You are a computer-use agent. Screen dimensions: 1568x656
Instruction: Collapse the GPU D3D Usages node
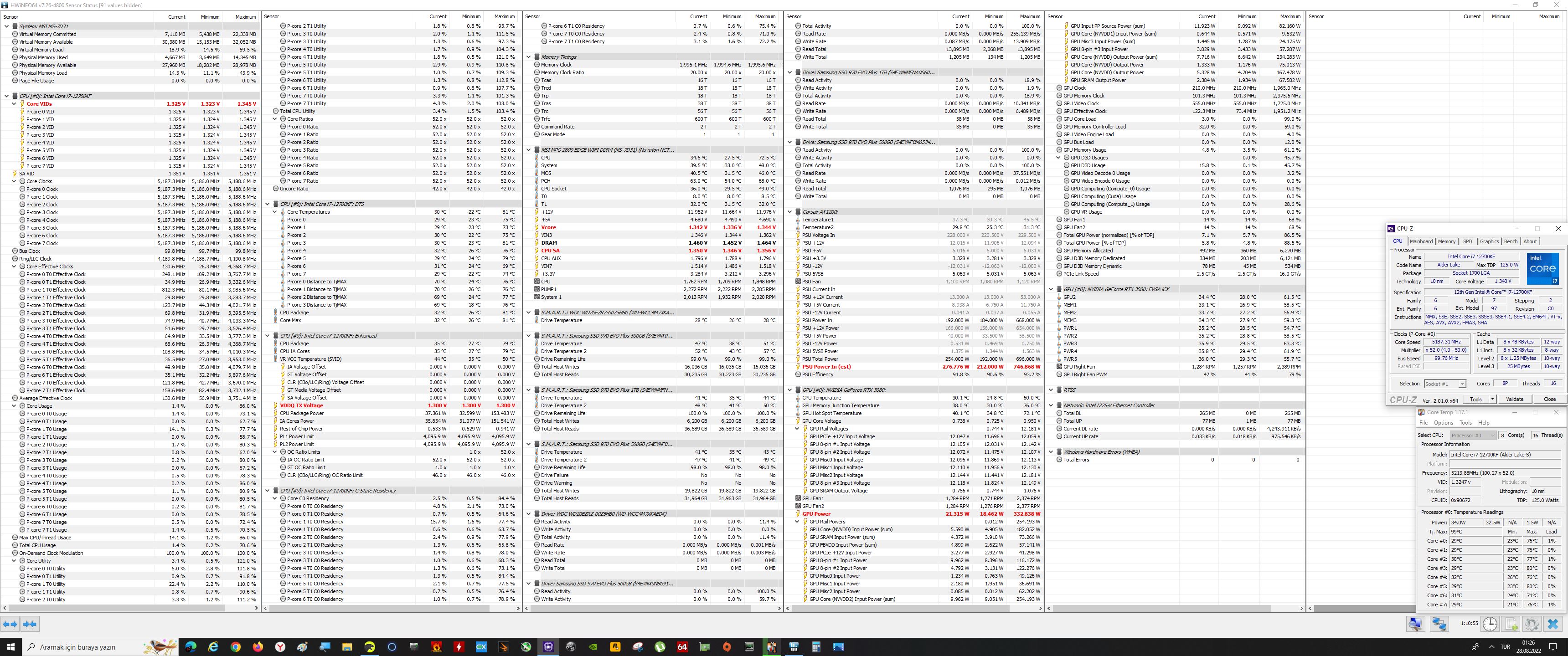(x=1058, y=158)
